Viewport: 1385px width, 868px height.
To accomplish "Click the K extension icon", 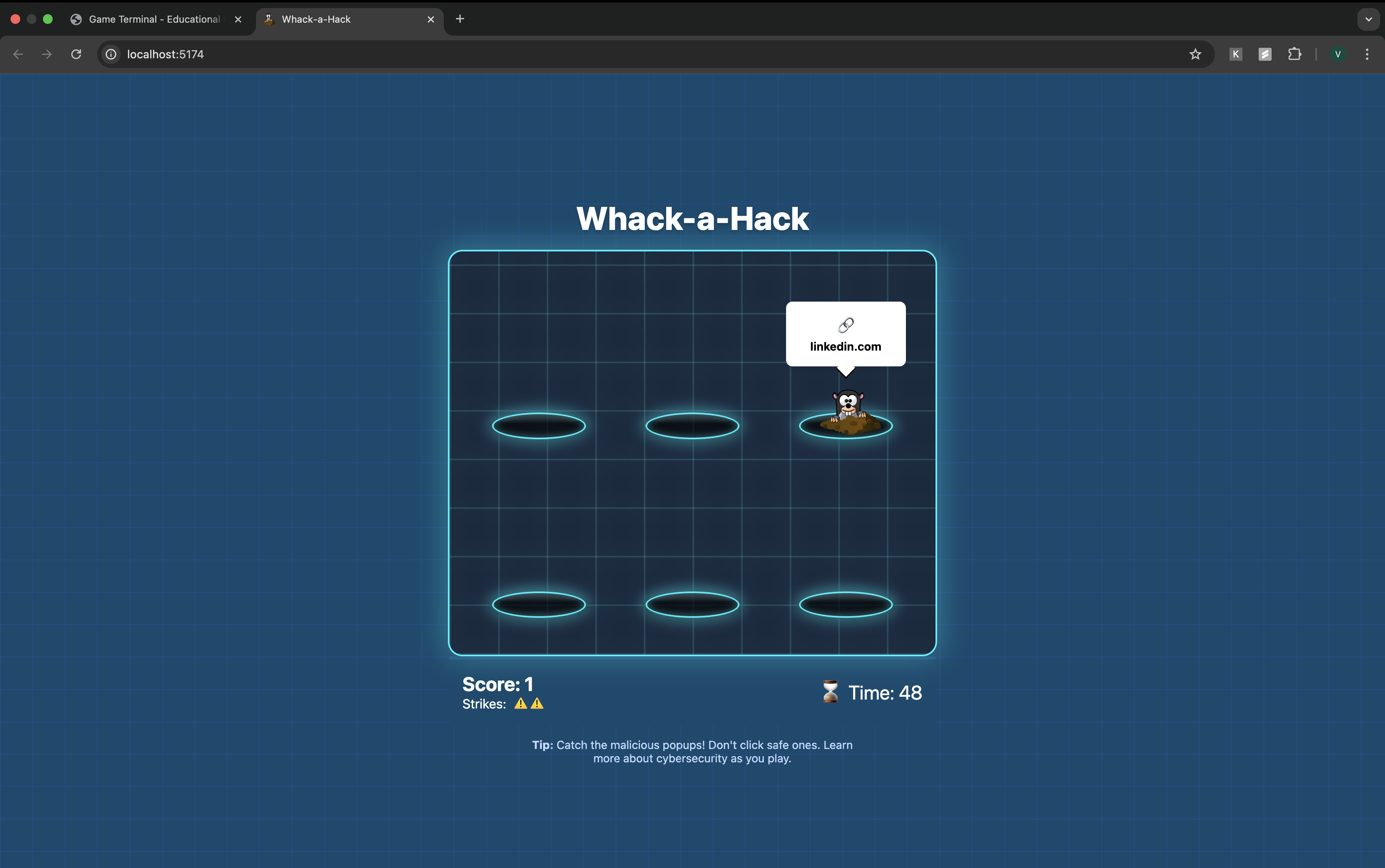I will 1236,54.
